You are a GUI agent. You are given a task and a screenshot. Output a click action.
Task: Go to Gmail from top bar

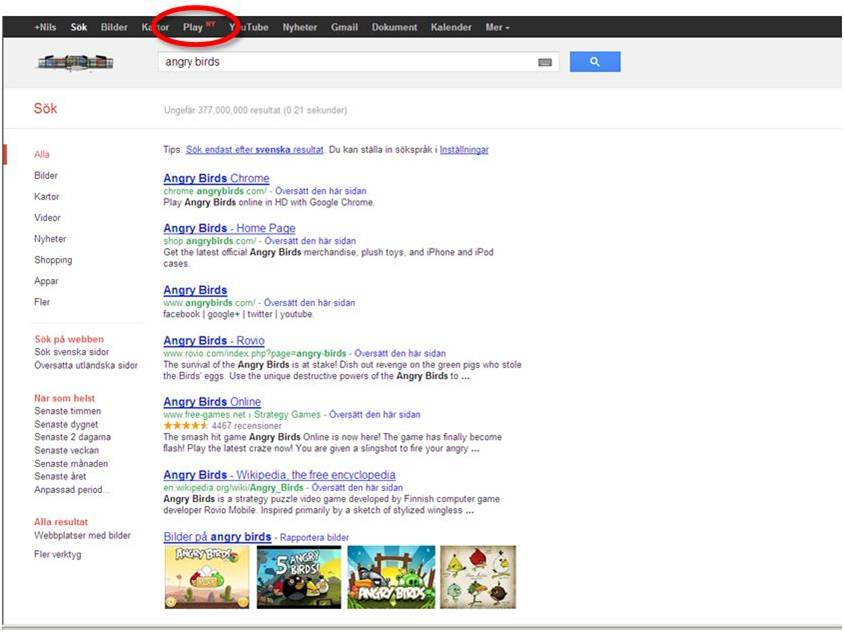(x=344, y=27)
